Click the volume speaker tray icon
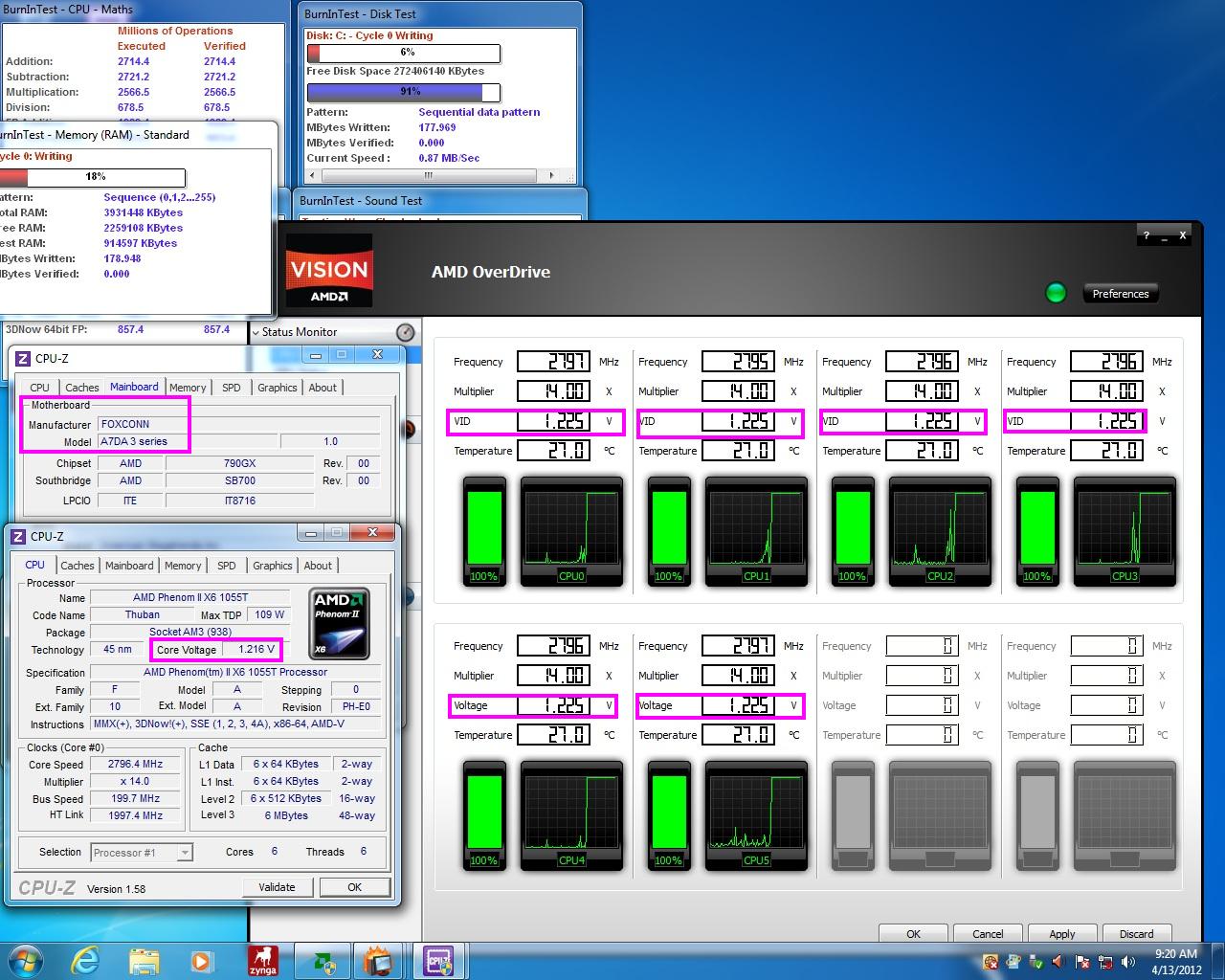 tap(1127, 962)
